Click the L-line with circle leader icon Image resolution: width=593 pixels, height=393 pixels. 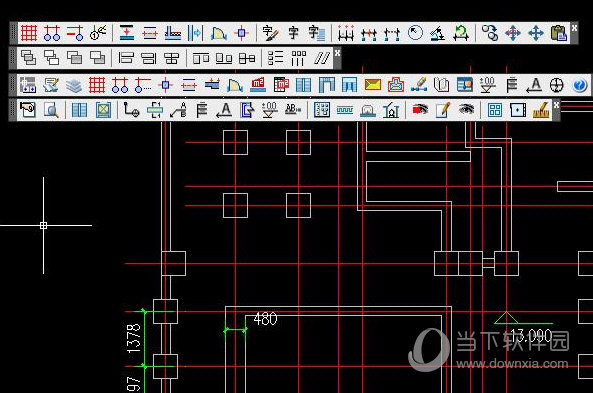point(132,110)
